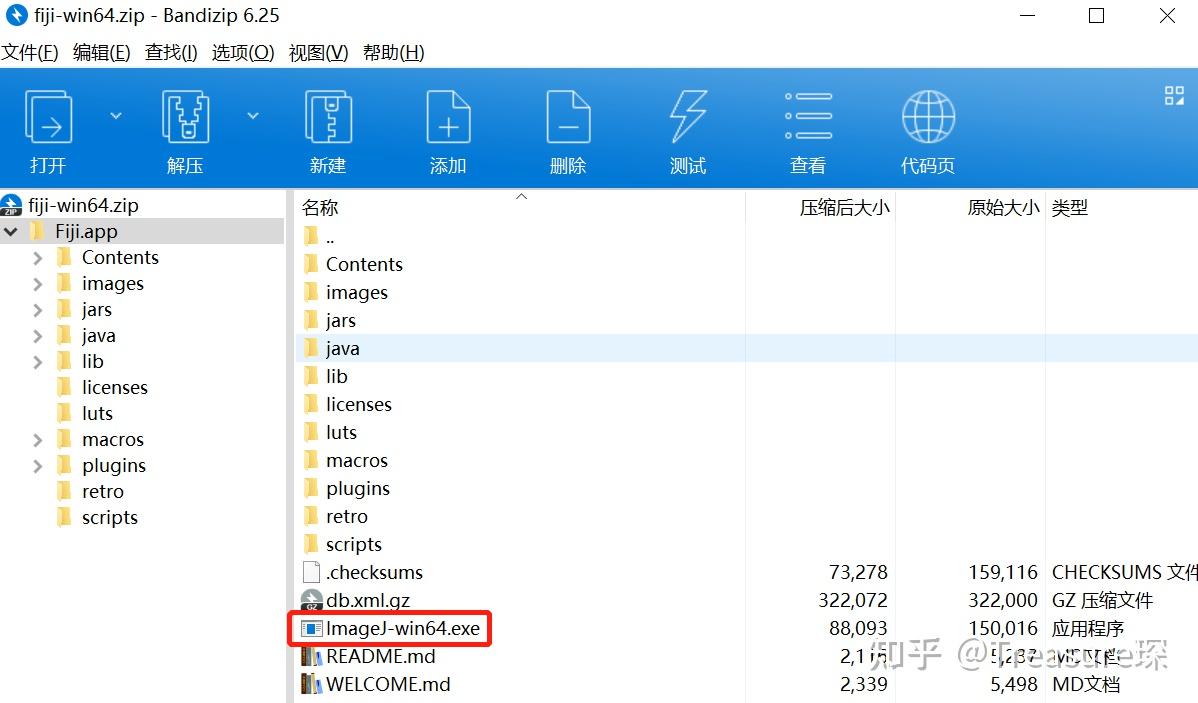Click the 删除 (Delete) toolbar icon
Image resolution: width=1198 pixels, height=703 pixels.
click(568, 120)
